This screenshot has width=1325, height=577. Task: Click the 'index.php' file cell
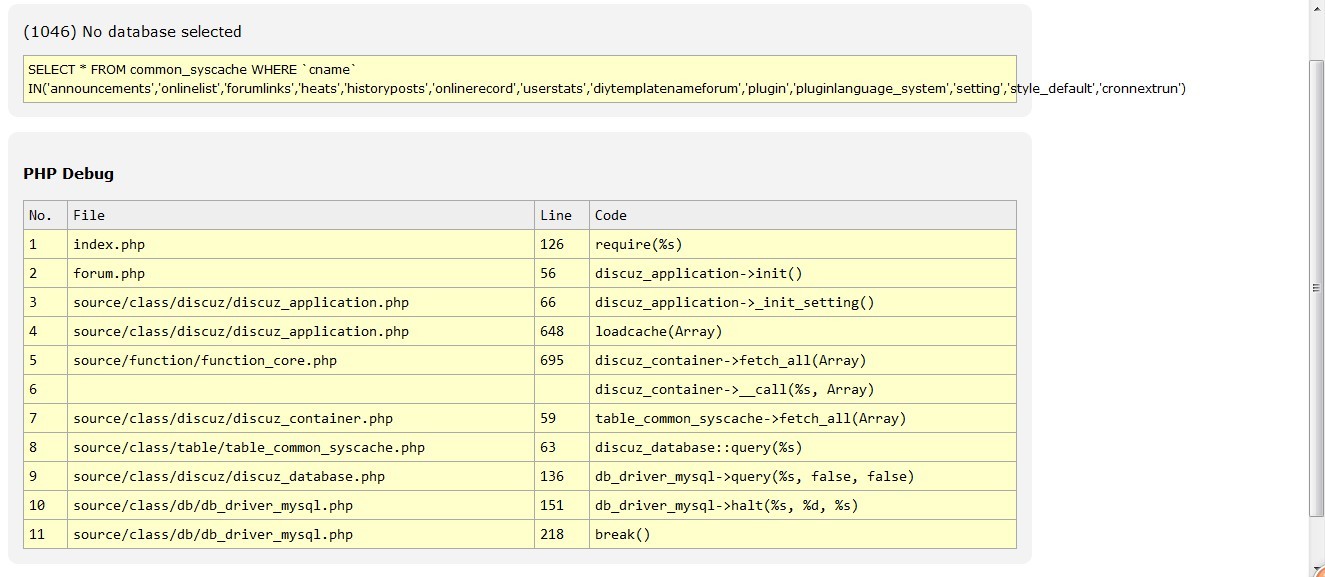301,244
